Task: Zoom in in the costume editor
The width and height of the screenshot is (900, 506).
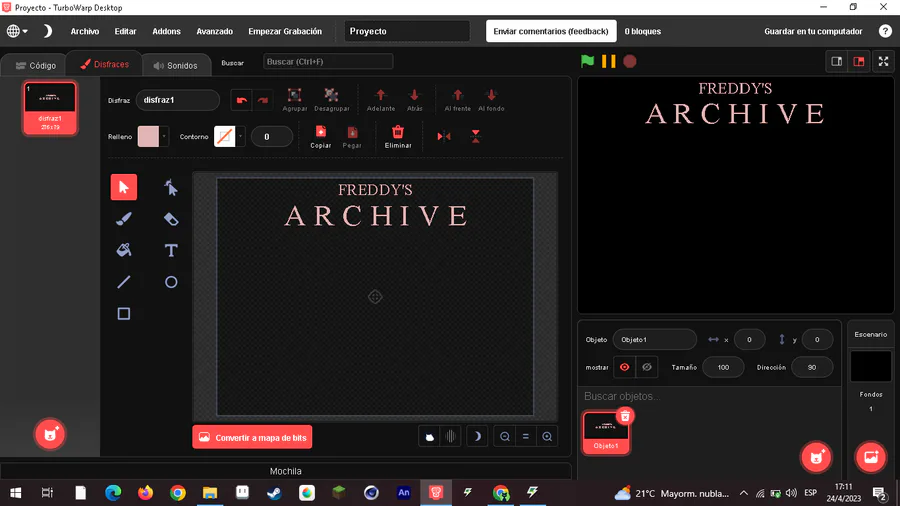Action: pyautogui.click(x=547, y=437)
